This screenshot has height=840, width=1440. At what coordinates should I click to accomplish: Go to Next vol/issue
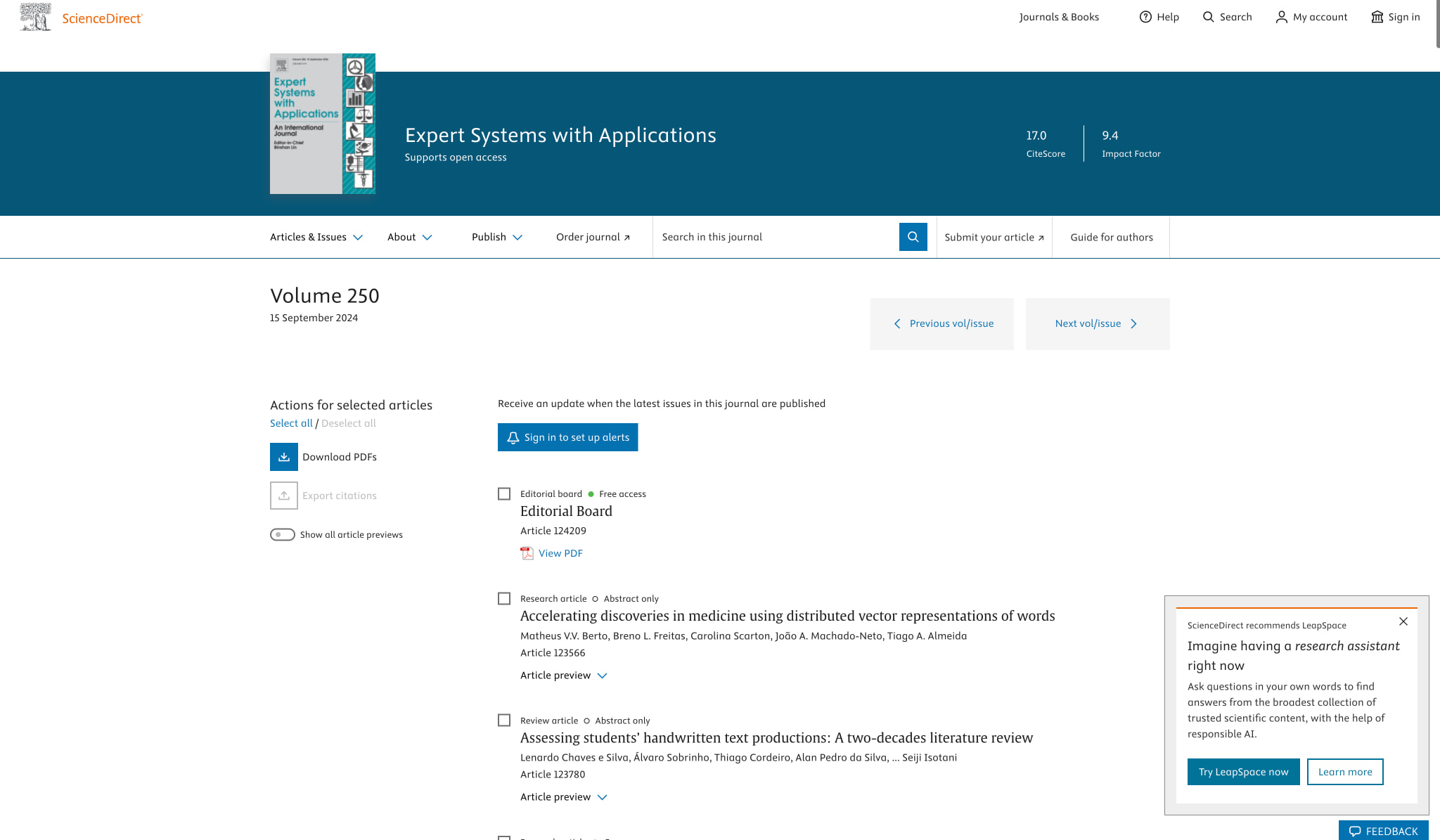pos(1098,324)
